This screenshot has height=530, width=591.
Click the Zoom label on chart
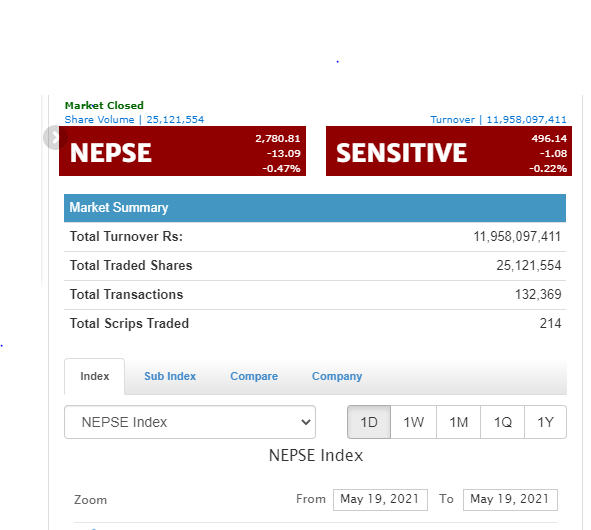90,500
